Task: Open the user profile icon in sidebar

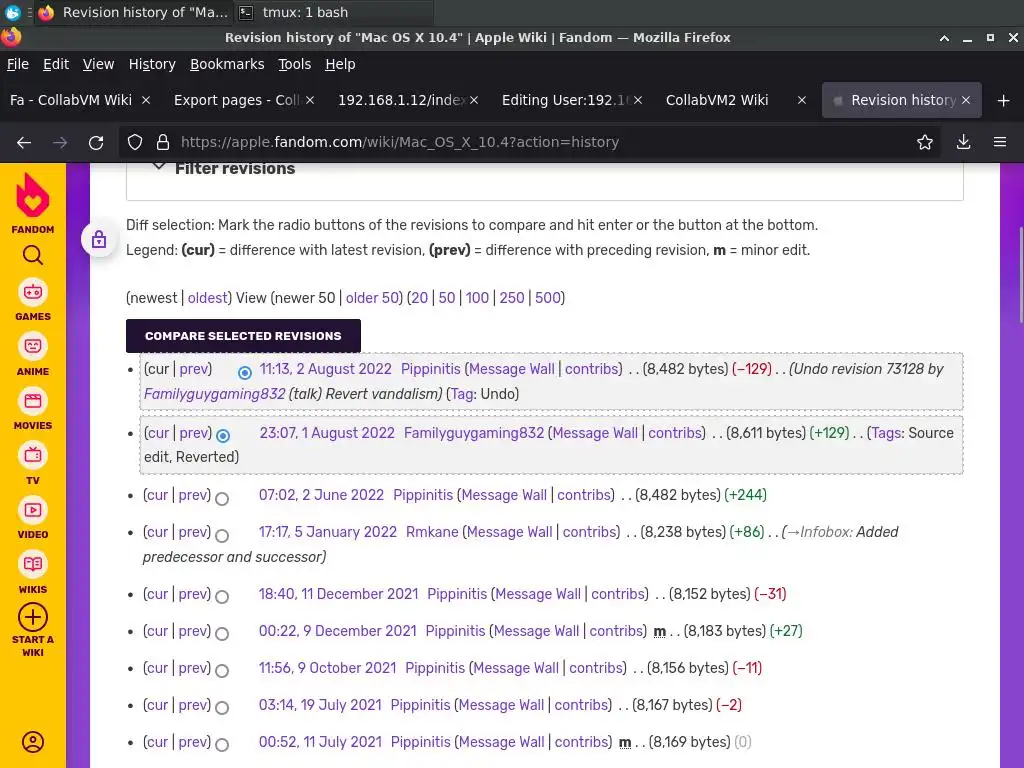Action: tap(33, 742)
